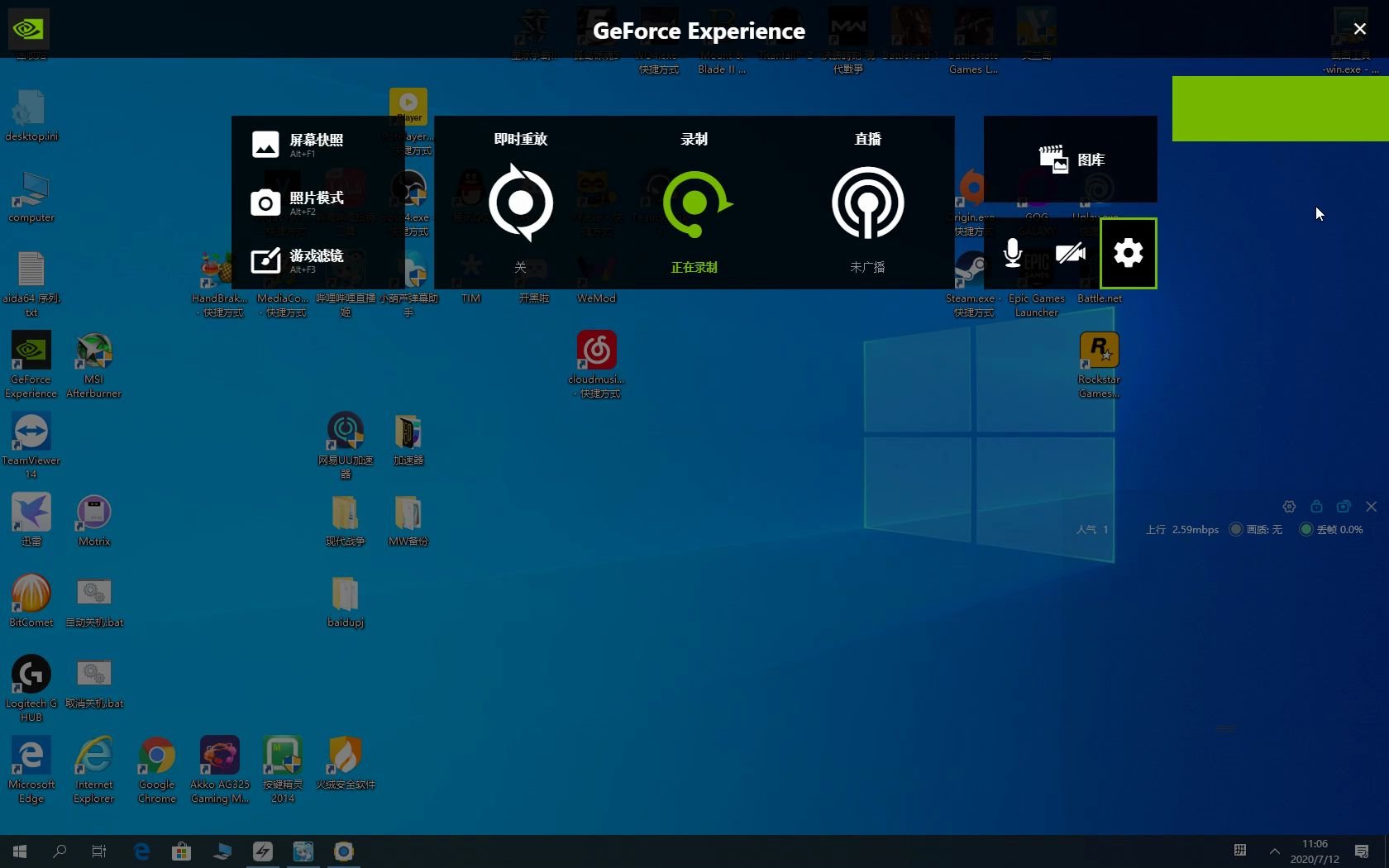Select the 迅雷 desktop icon
Screen dimensions: 1389x868
click(31, 520)
